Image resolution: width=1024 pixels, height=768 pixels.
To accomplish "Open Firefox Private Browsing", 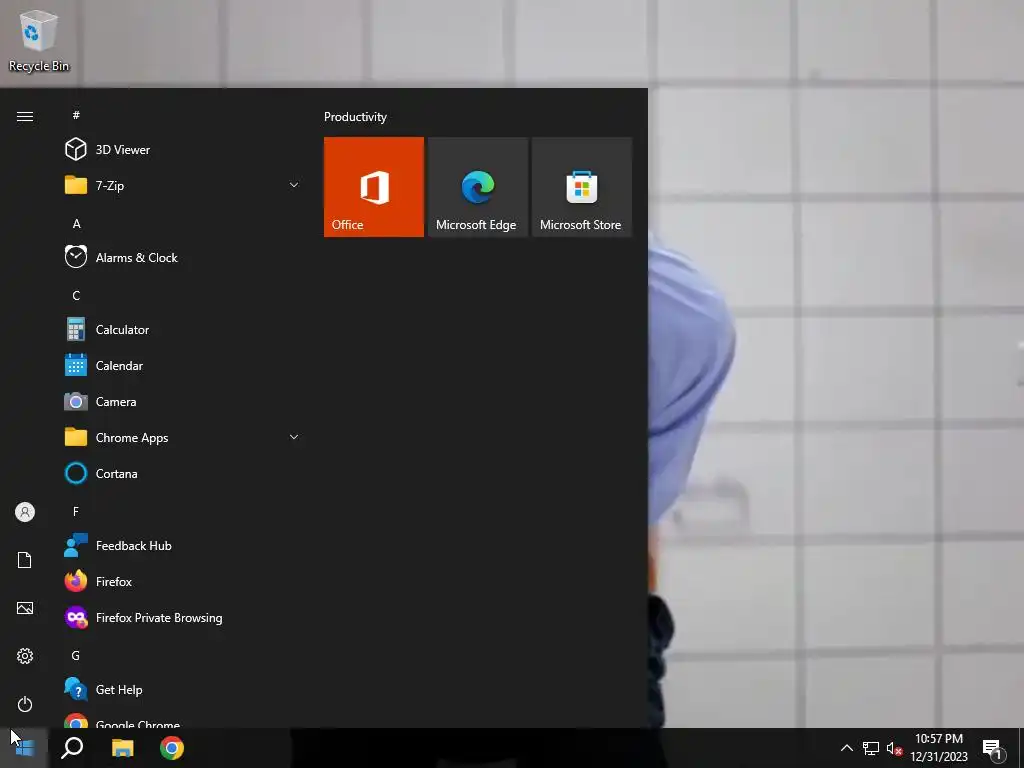I will pos(182,618).
